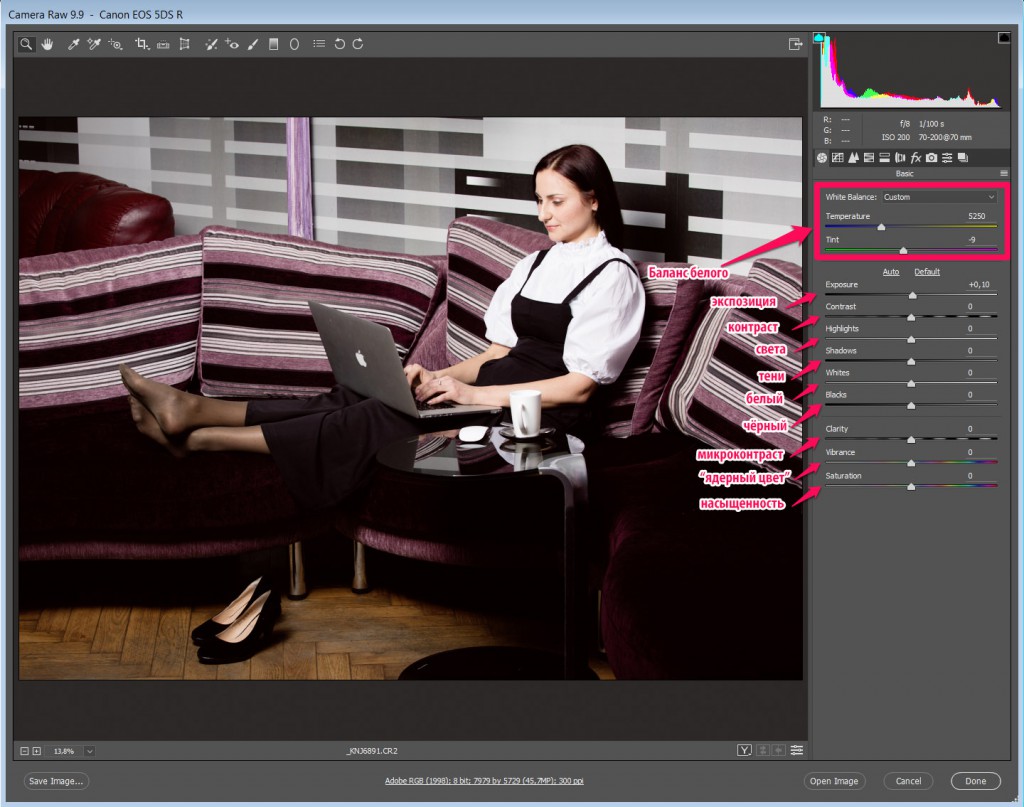Click the Open Image button
The width and height of the screenshot is (1024, 807).
(x=834, y=781)
